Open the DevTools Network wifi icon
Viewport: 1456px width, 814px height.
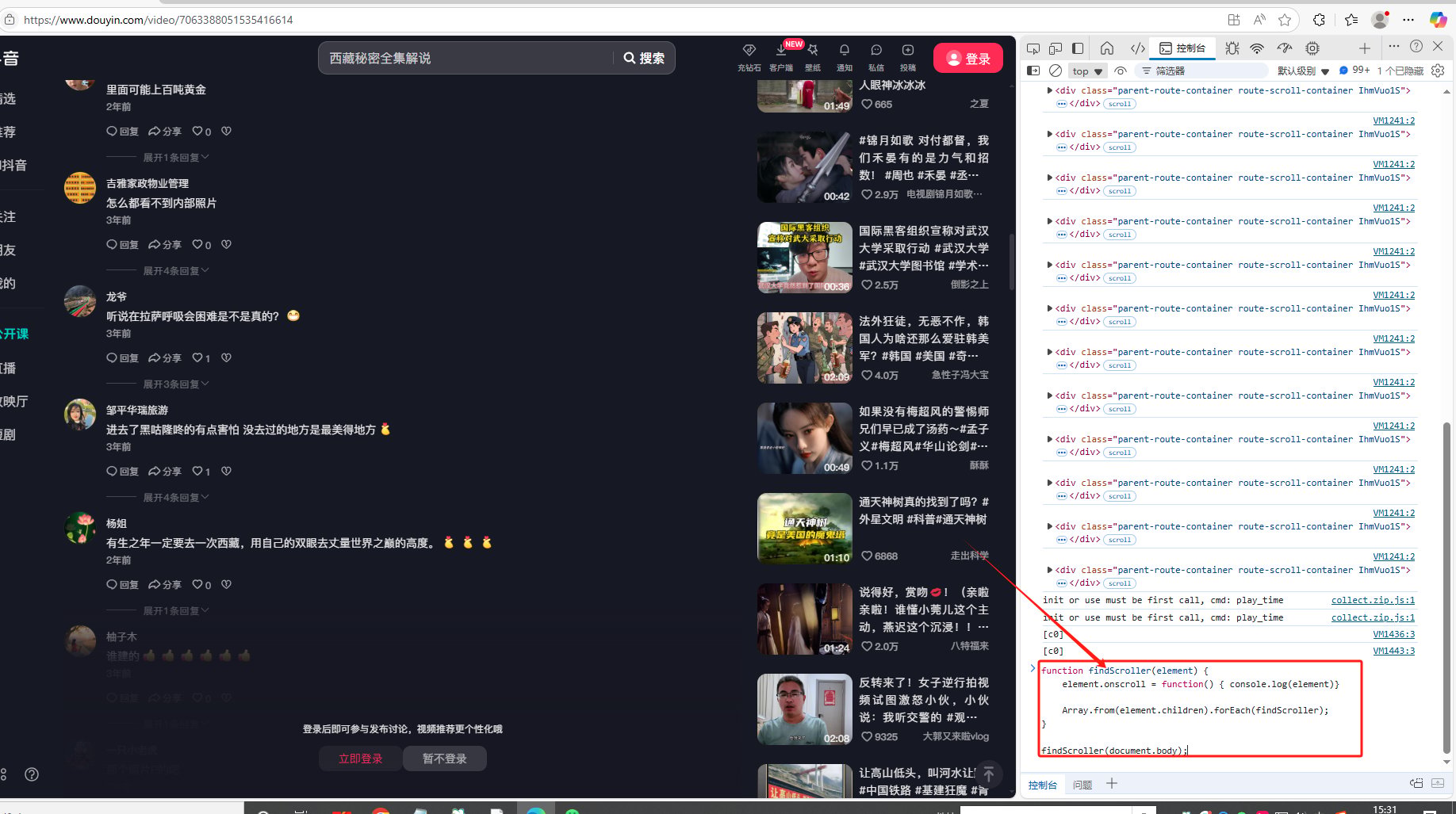click(x=1257, y=48)
